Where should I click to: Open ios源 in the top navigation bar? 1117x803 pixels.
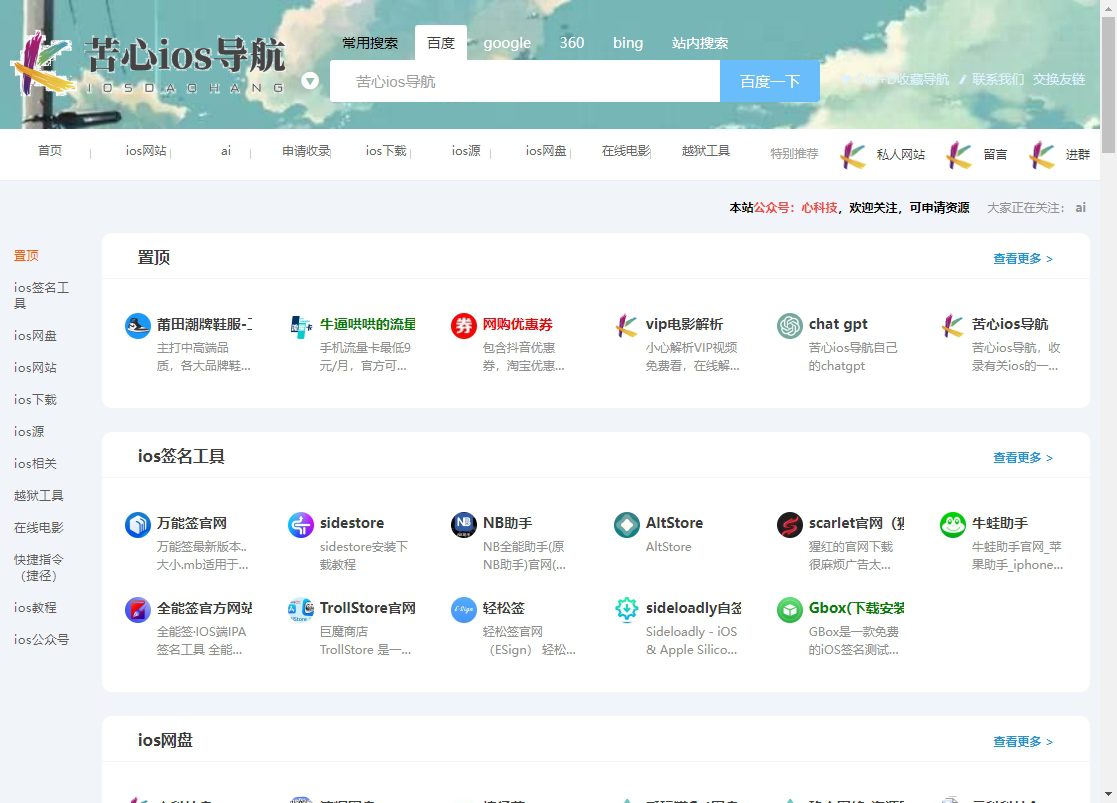[466, 150]
